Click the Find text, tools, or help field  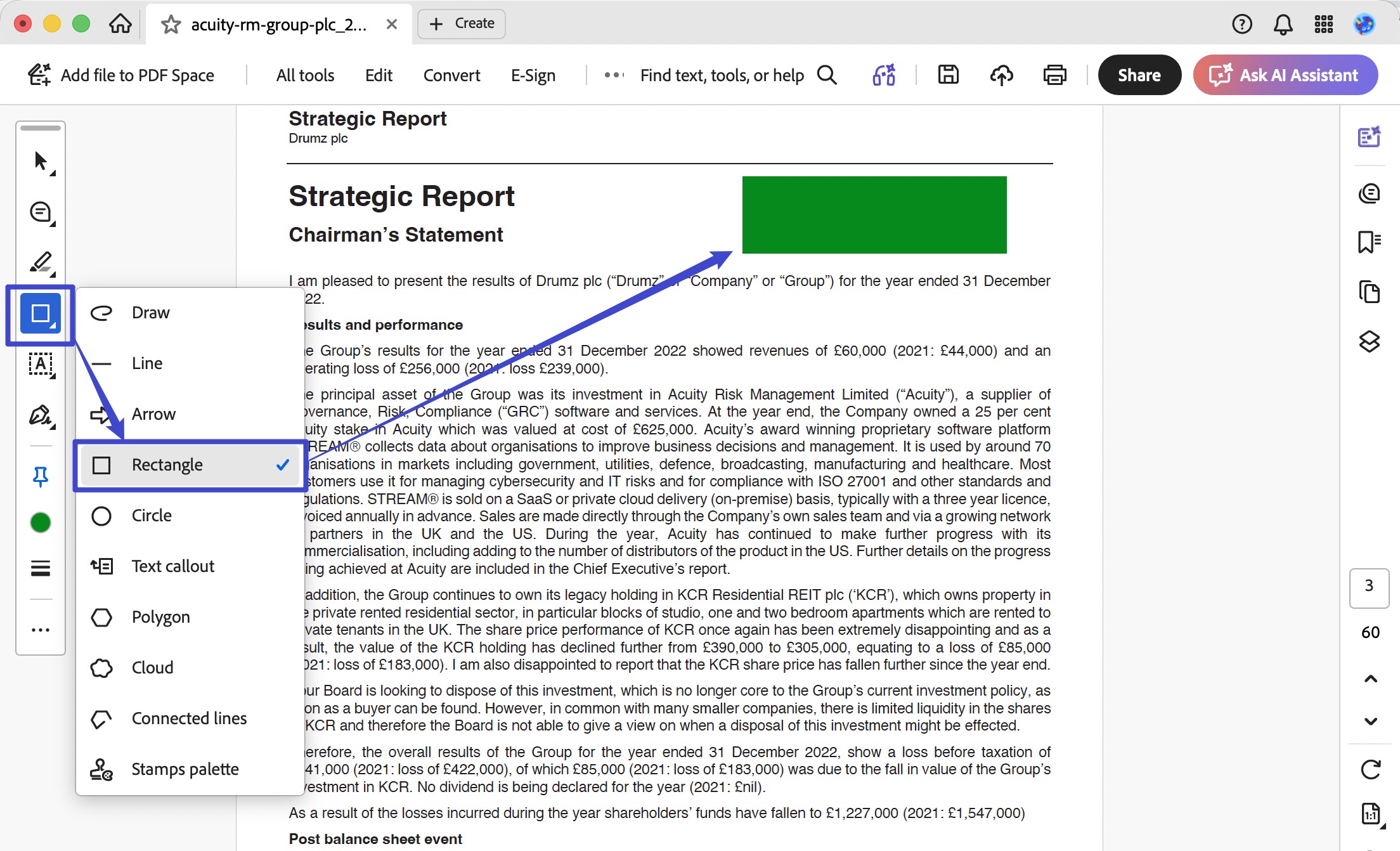(738, 75)
